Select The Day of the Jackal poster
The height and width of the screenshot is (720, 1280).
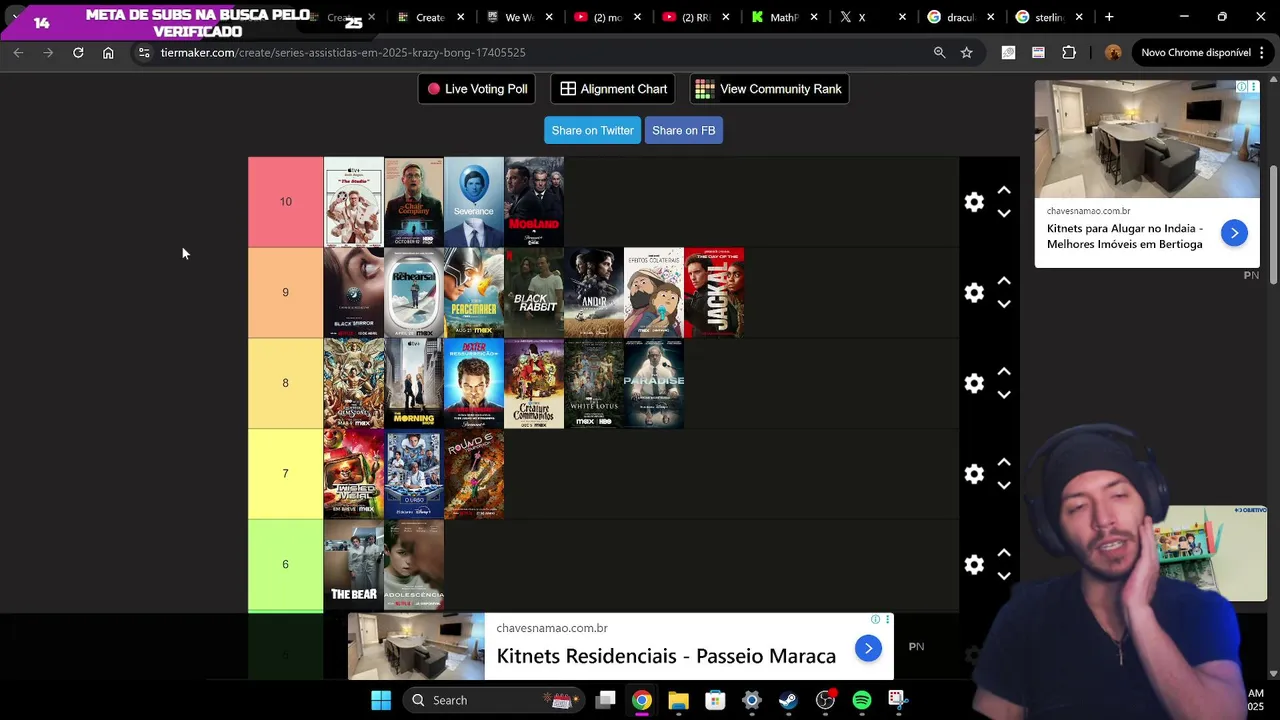714,293
